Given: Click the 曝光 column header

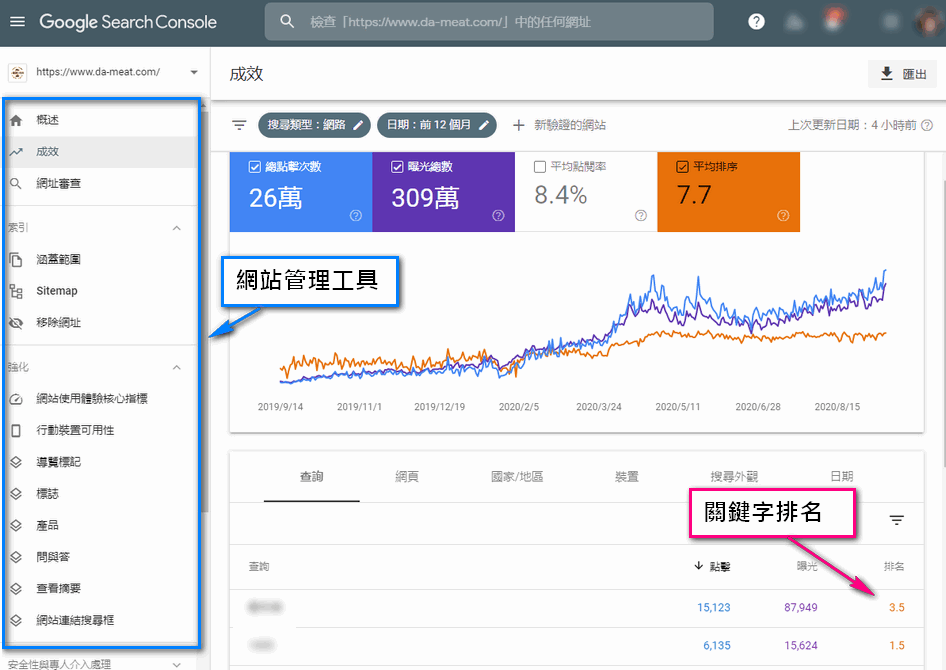Looking at the screenshot, I should [x=807, y=566].
